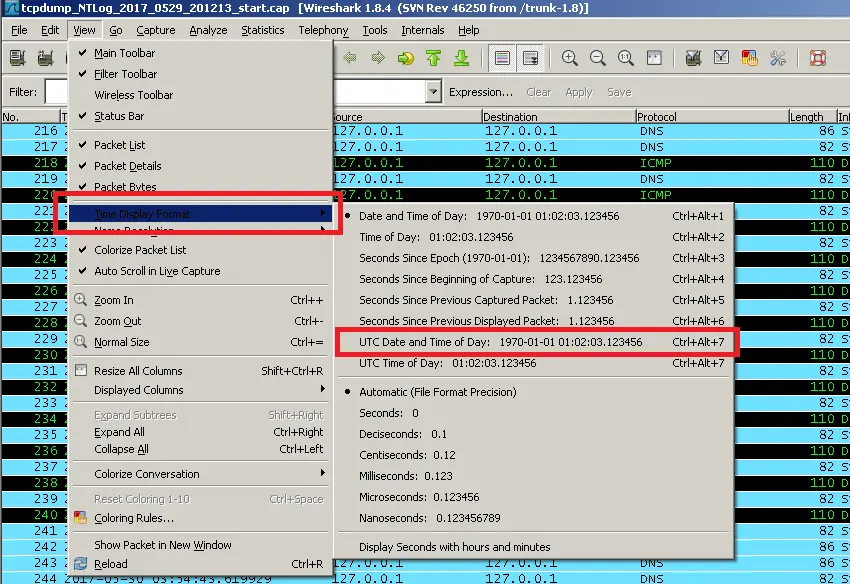This screenshot has width=850, height=584.
Task: Click the Zoom 100% toolbar icon
Action: (x=626, y=57)
